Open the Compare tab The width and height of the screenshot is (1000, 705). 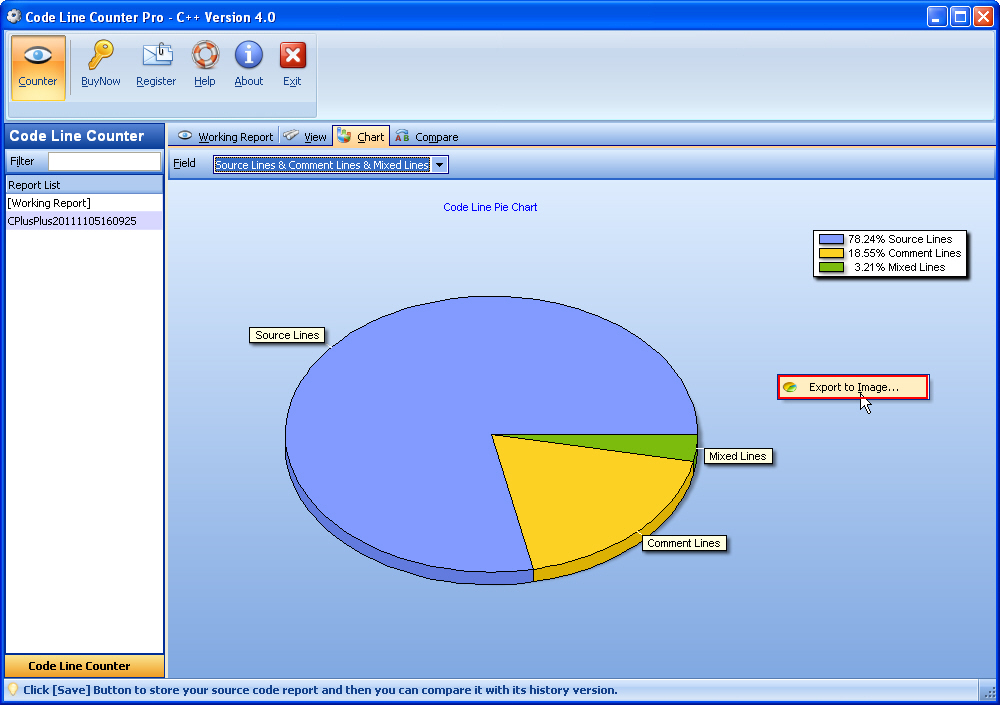click(x=427, y=137)
